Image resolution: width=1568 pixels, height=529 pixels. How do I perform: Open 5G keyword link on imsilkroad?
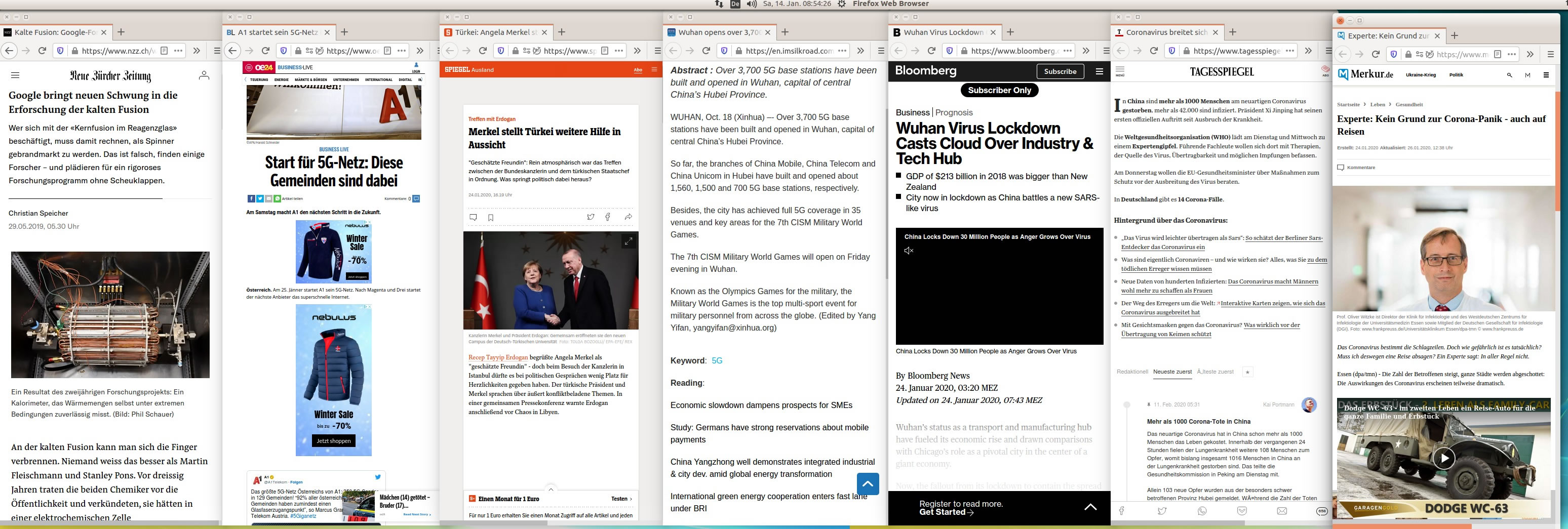[x=717, y=360]
